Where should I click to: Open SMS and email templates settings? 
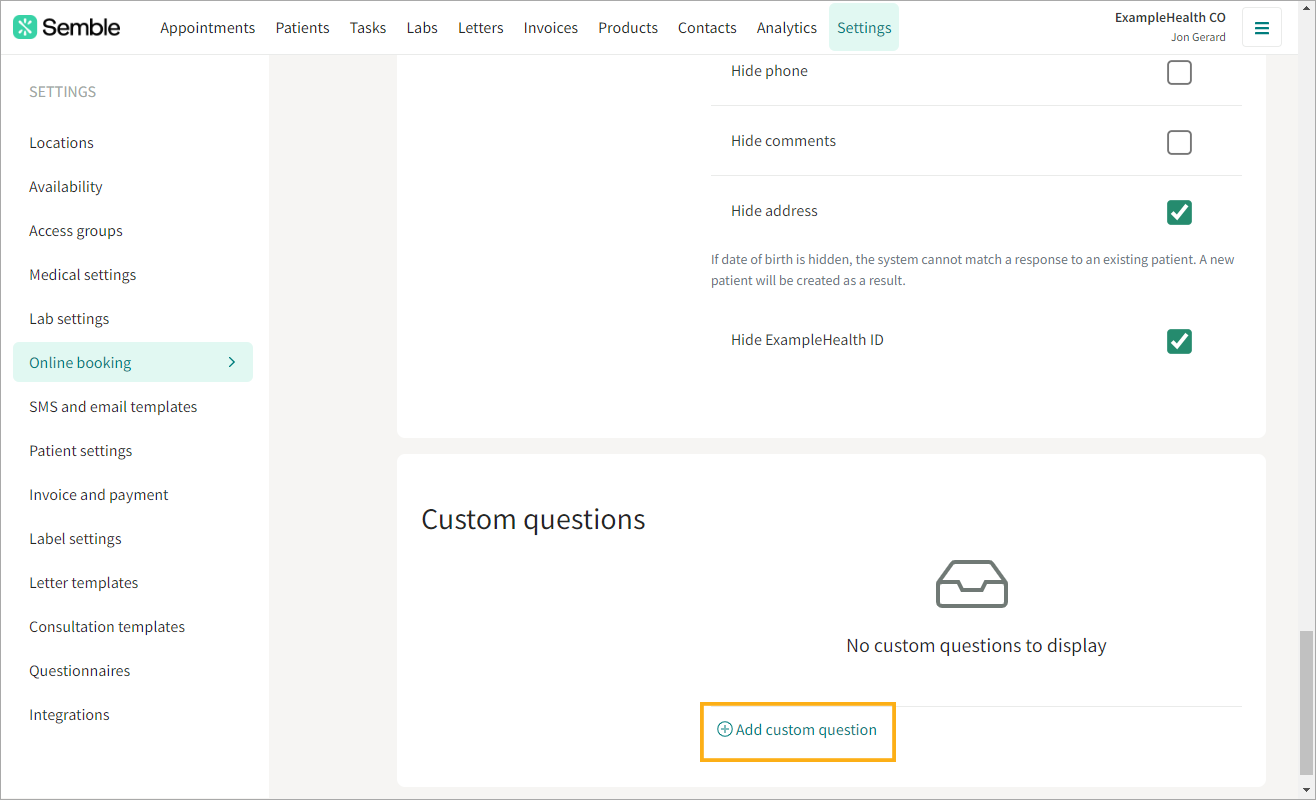point(113,407)
